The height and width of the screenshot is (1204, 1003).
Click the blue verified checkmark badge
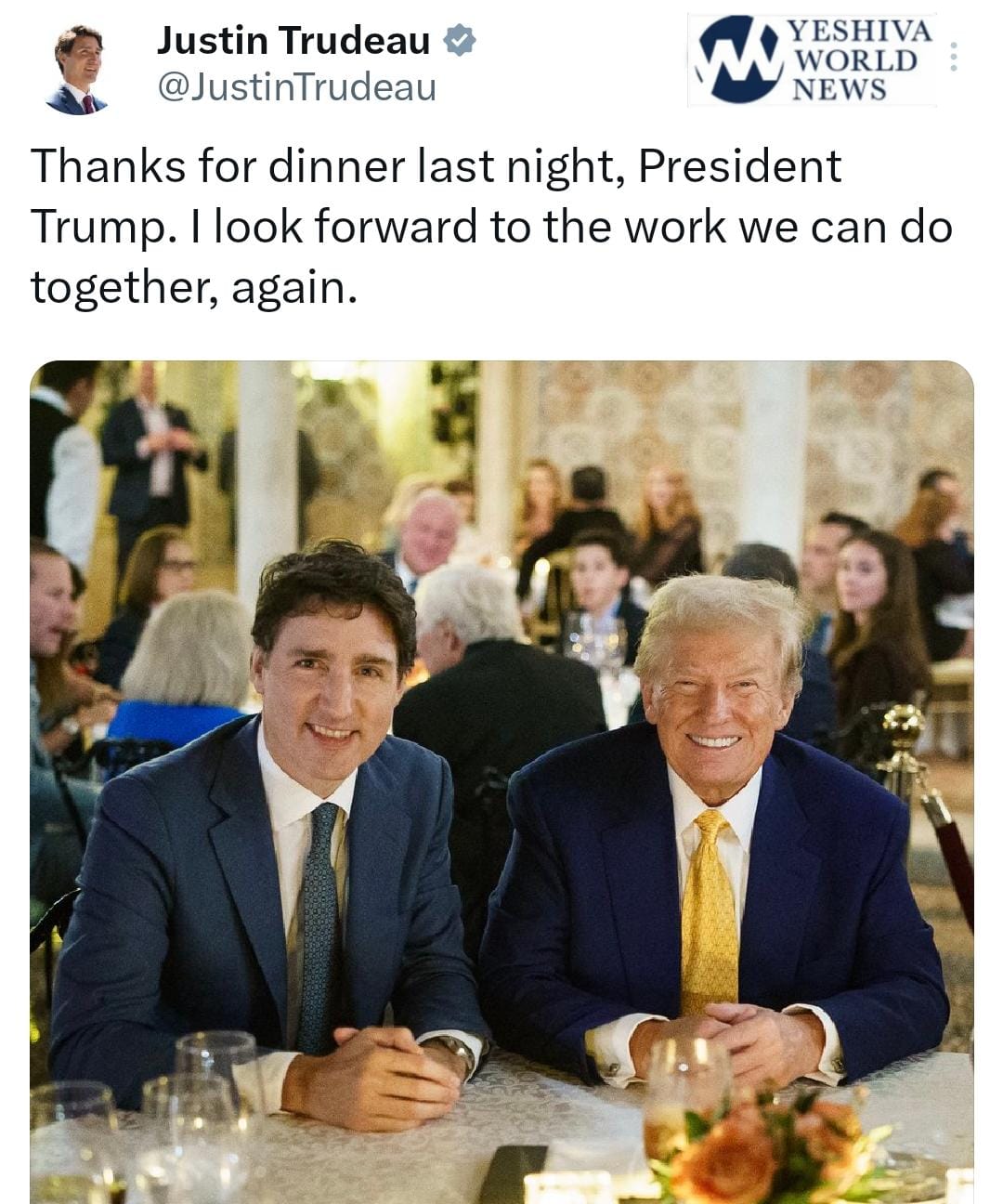point(460,40)
